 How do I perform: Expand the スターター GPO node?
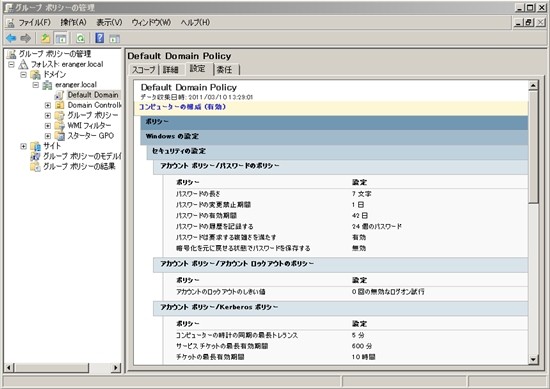[x=48, y=136]
